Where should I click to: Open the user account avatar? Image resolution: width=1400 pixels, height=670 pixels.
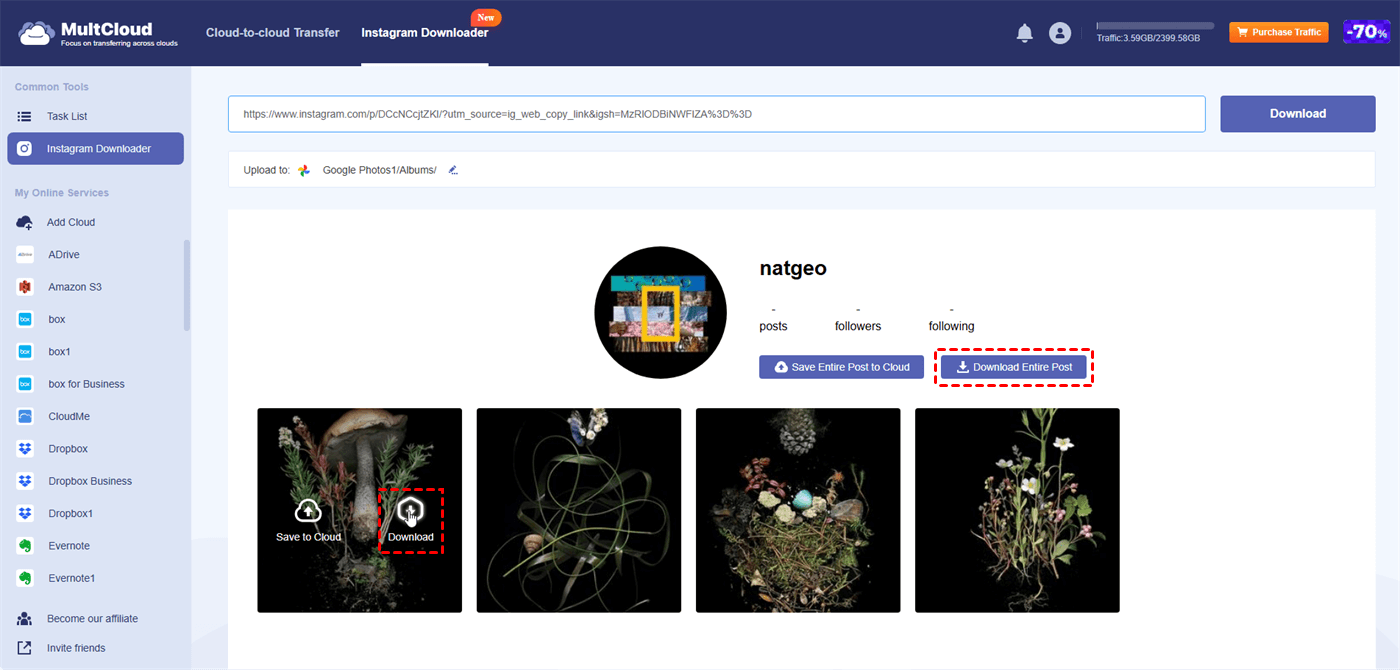[1060, 33]
